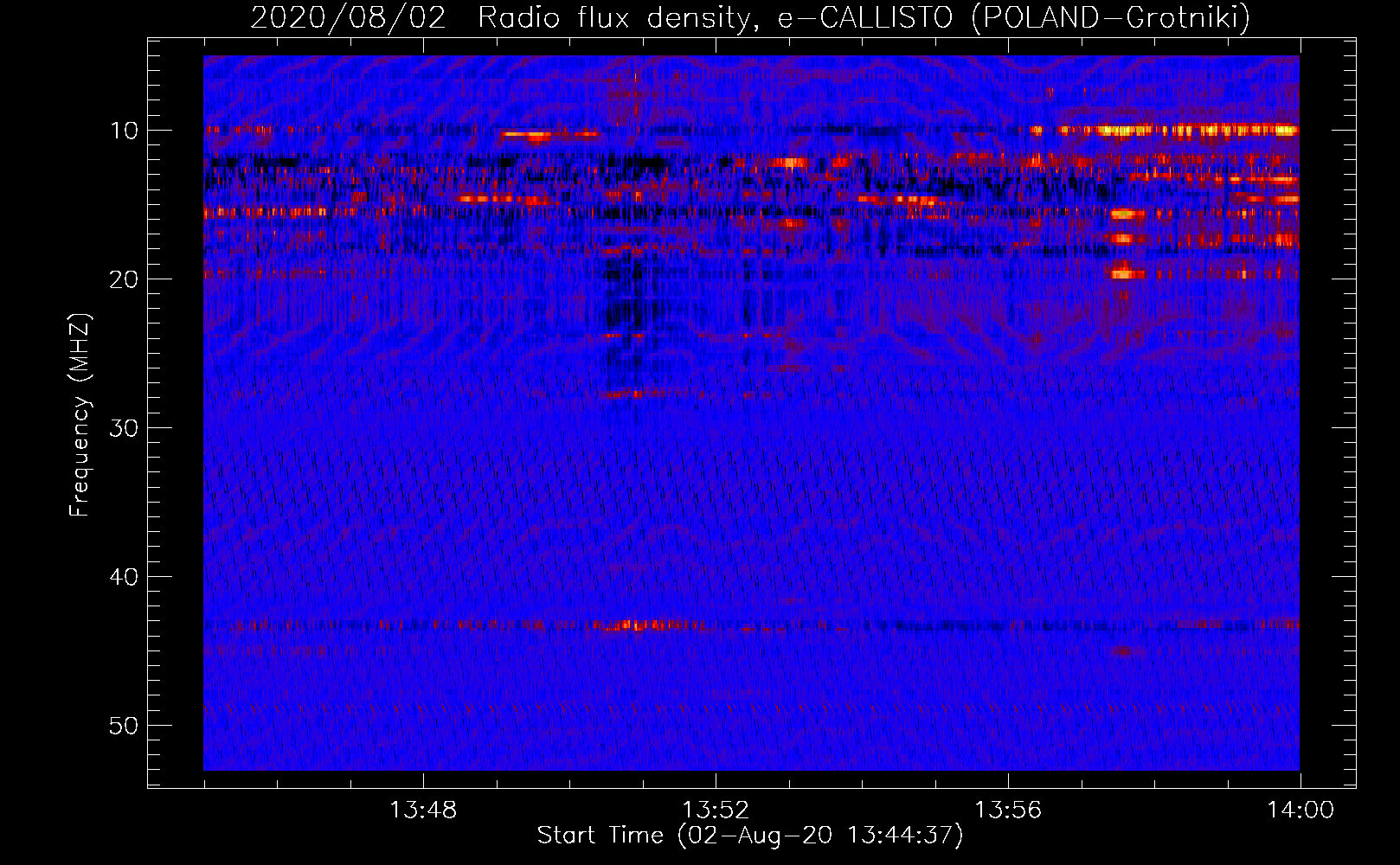Click the Frequency (MHZ) axis label
Viewport: 1400px width, 865px height.
pos(80,414)
